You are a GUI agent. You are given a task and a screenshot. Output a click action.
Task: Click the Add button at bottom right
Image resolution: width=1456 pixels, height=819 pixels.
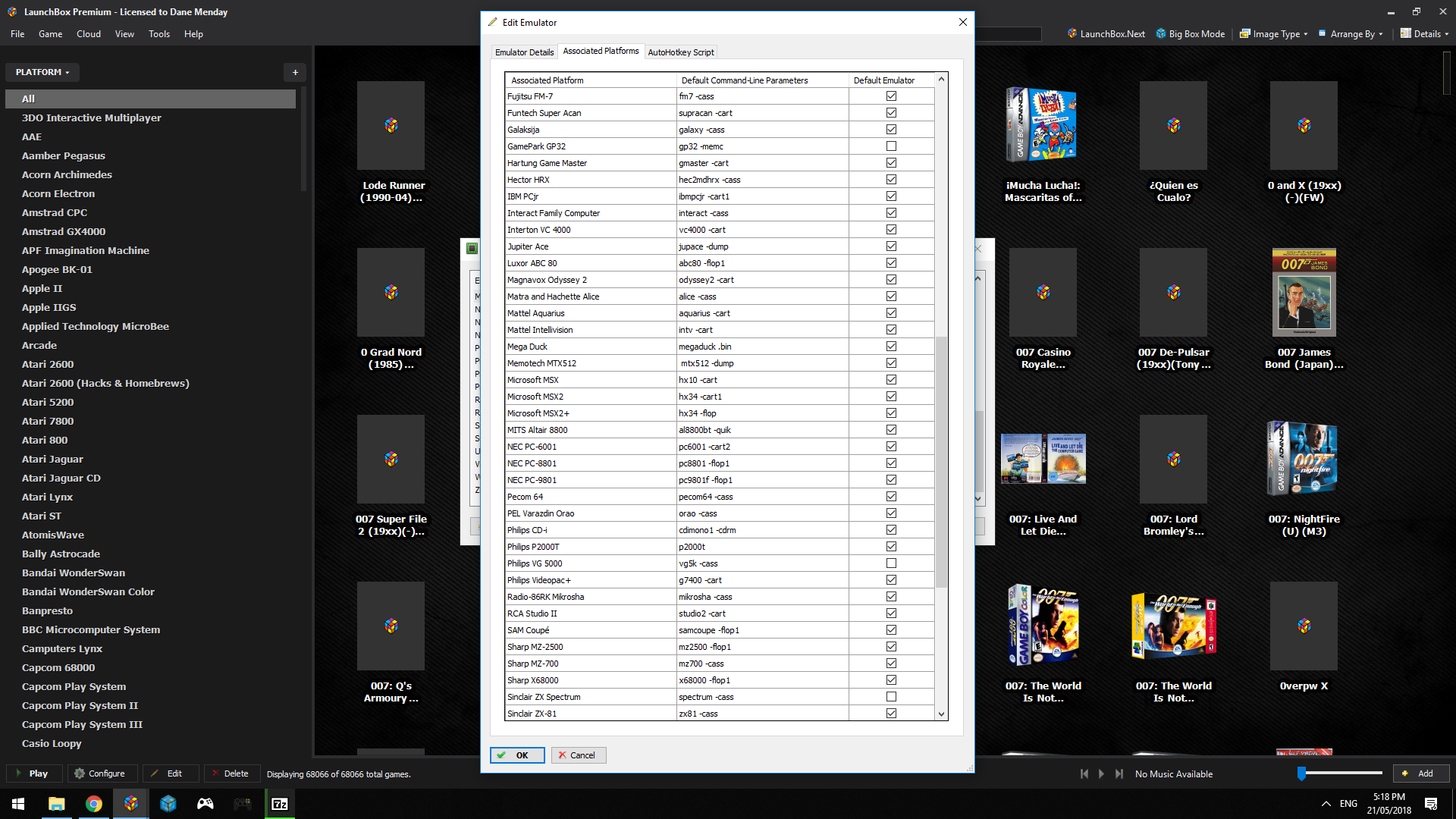click(1420, 773)
